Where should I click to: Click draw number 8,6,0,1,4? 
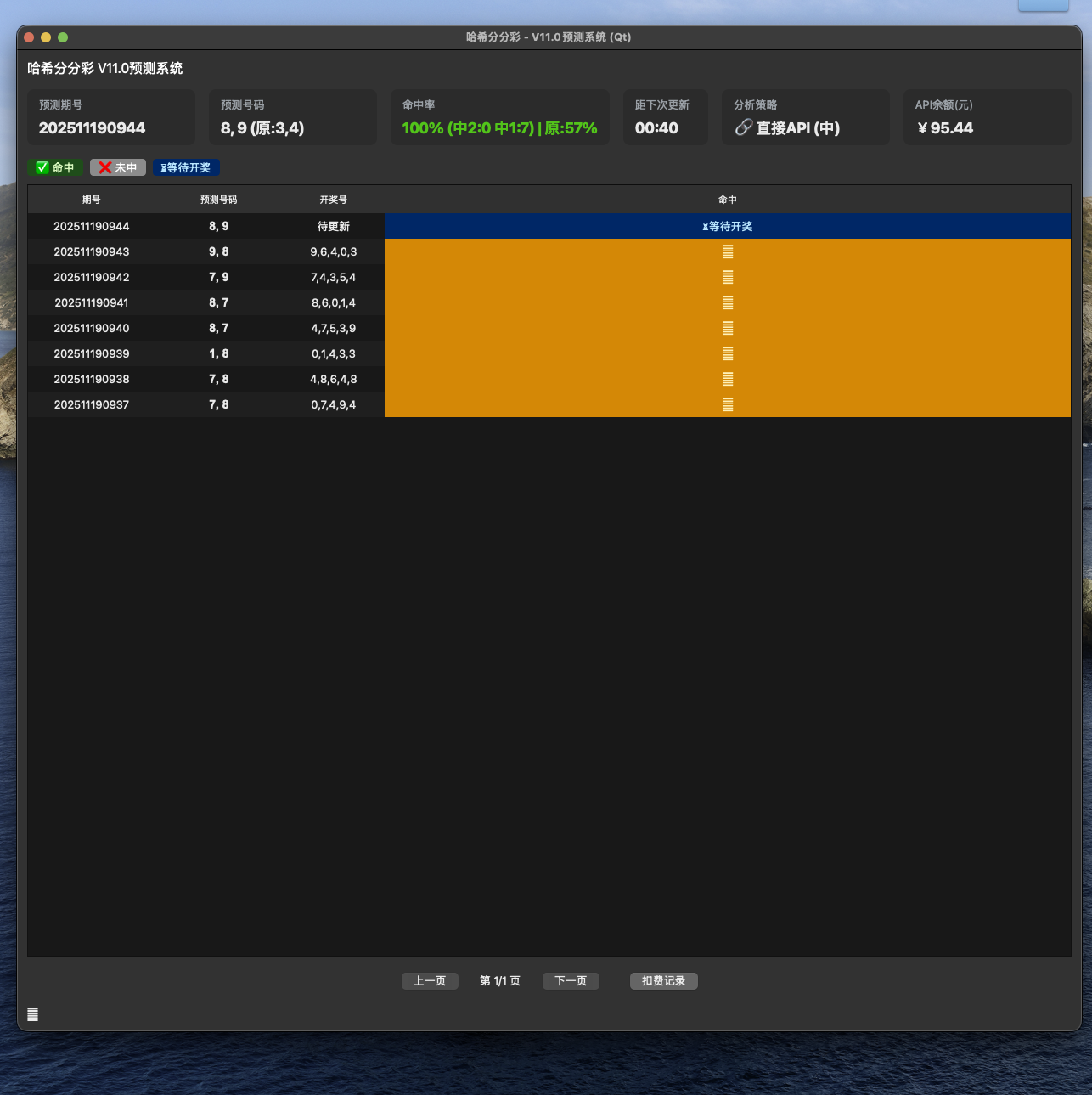[334, 302]
